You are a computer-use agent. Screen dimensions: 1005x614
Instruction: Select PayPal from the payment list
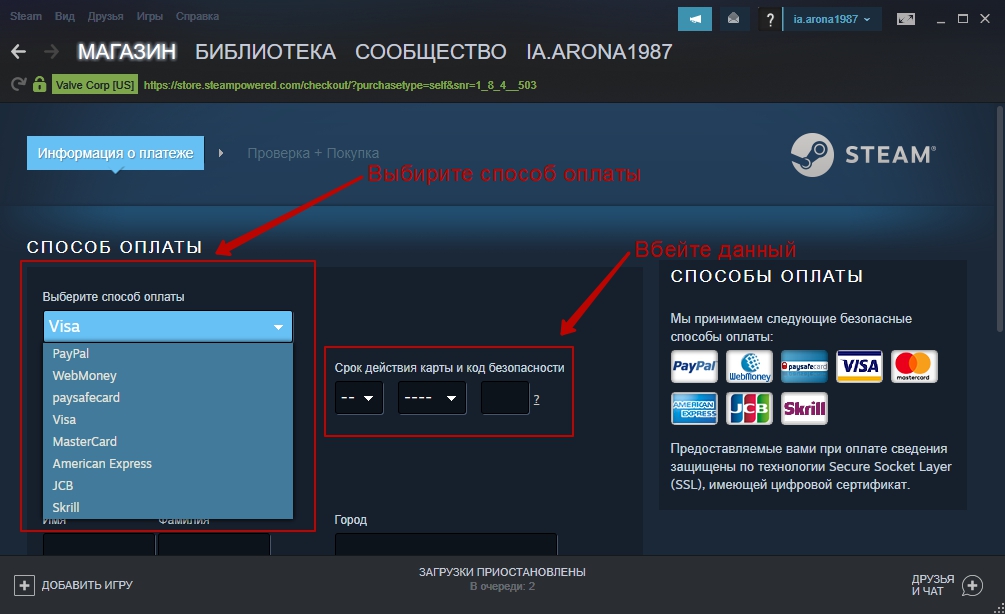[x=168, y=354]
